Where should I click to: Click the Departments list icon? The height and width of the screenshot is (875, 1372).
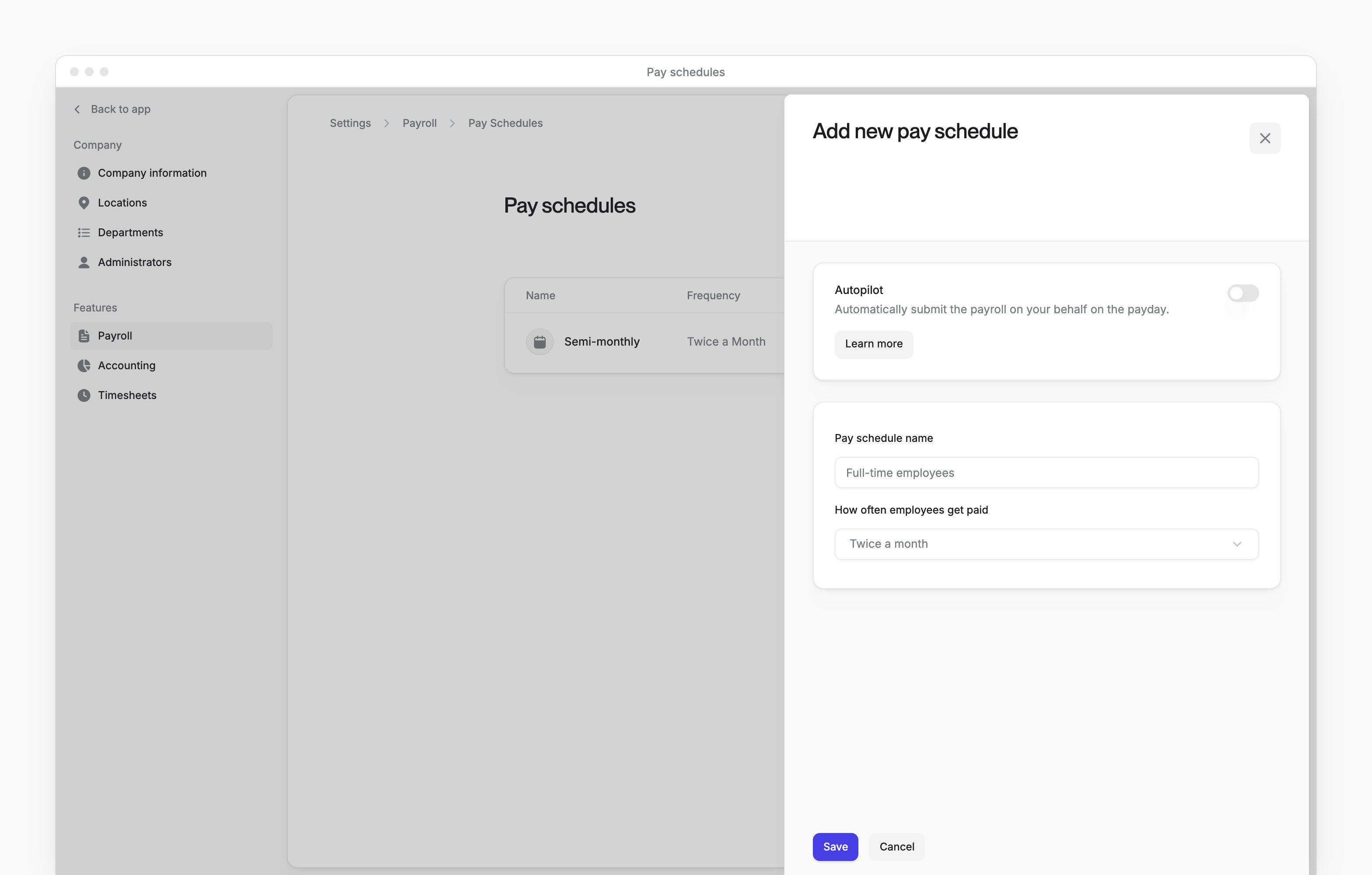pyautogui.click(x=84, y=232)
